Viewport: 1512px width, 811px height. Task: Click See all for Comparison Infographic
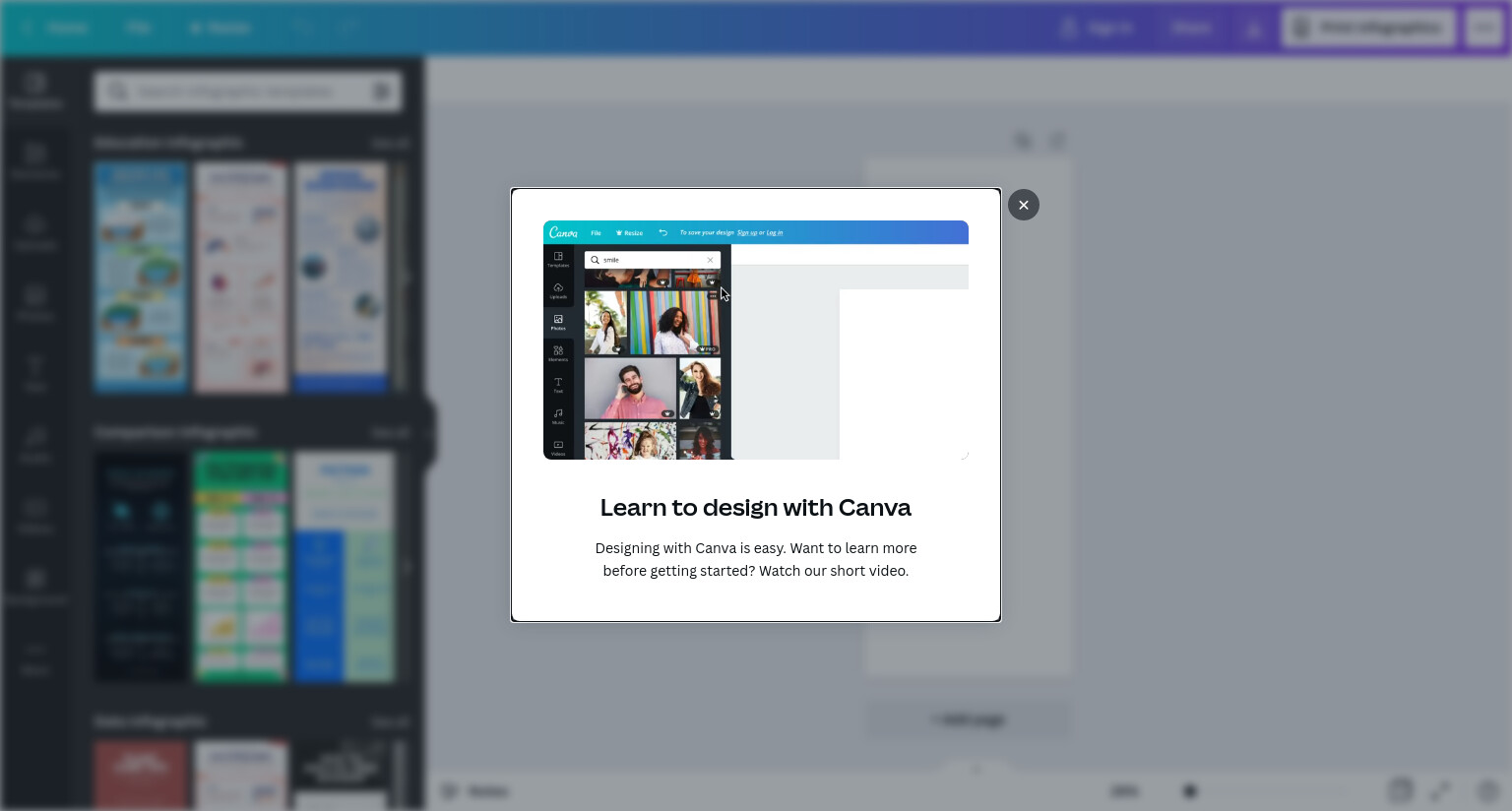390,432
